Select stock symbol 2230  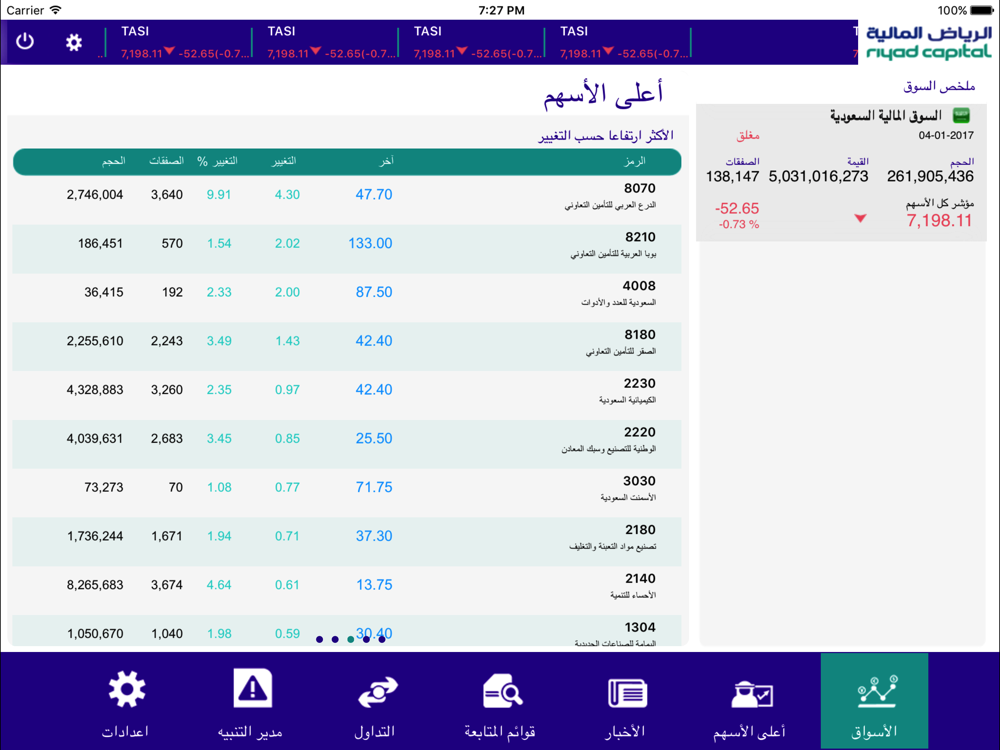[640, 383]
